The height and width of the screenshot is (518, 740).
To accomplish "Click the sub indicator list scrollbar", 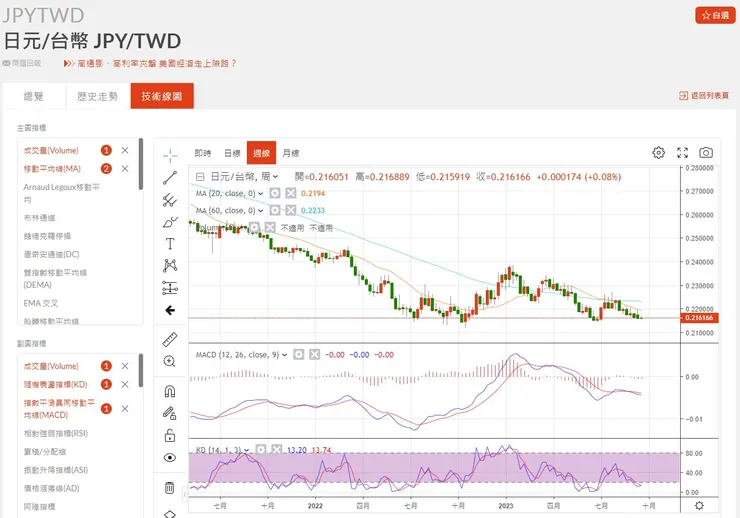I will [141, 370].
